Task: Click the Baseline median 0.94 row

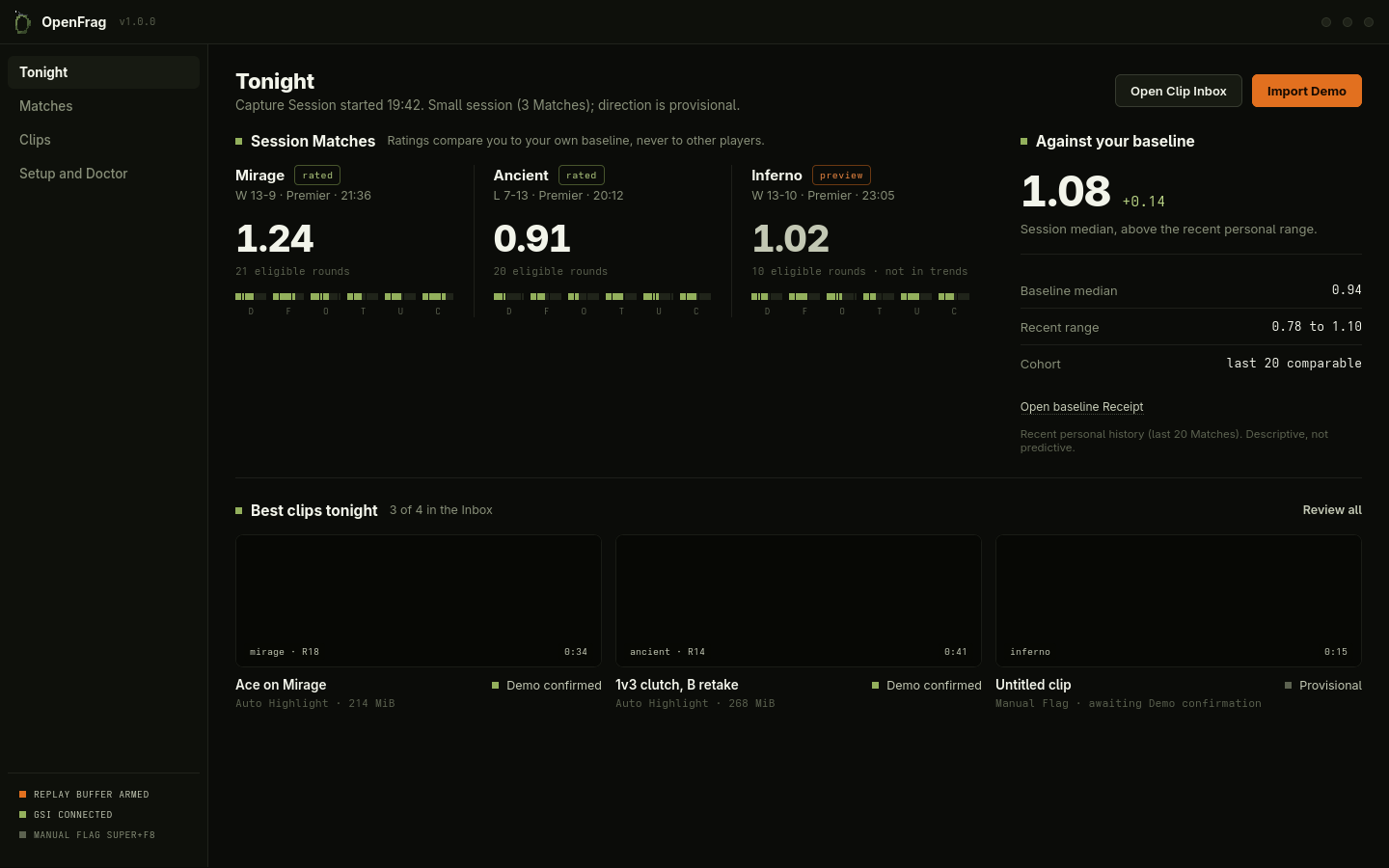Action: (x=1191, y=290)
